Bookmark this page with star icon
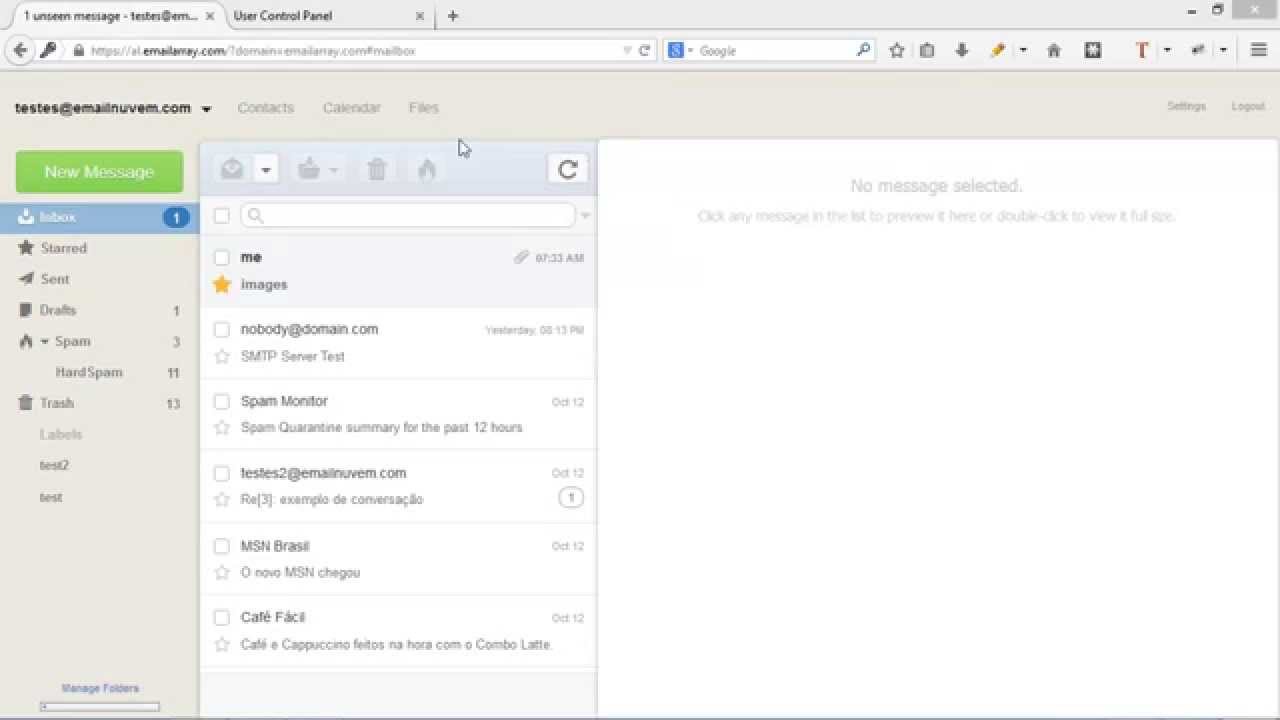Viewport: 1280px width, 720px height. point(897,50)
